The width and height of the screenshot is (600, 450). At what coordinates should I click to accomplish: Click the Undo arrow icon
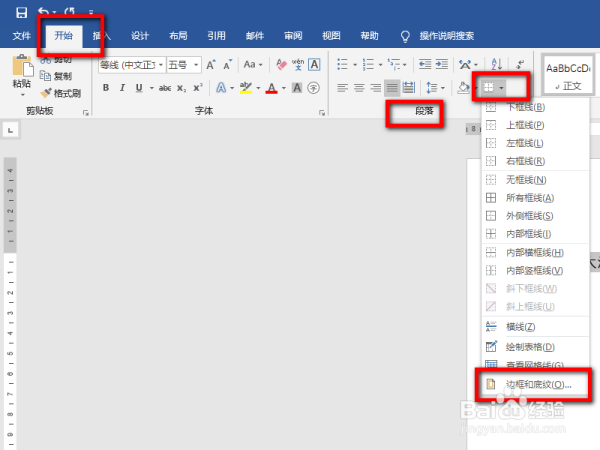pos(43,12)
